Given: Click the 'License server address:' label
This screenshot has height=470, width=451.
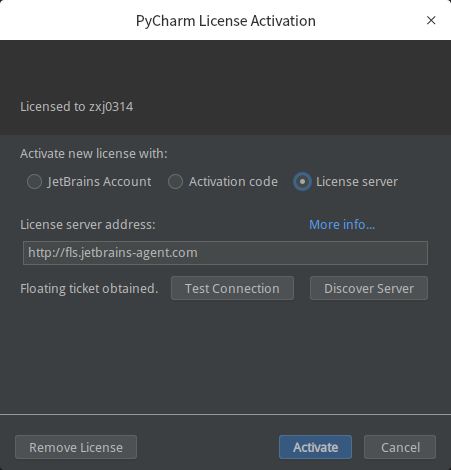Looking at the screenshot, I should click(x=88, y=225).
